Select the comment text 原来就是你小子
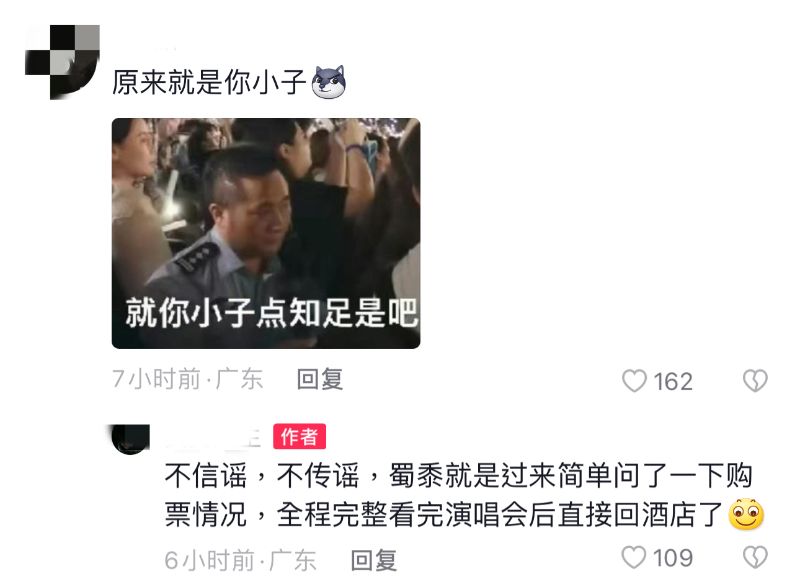Screen dimensions: 800x584 tap(209, 82)
